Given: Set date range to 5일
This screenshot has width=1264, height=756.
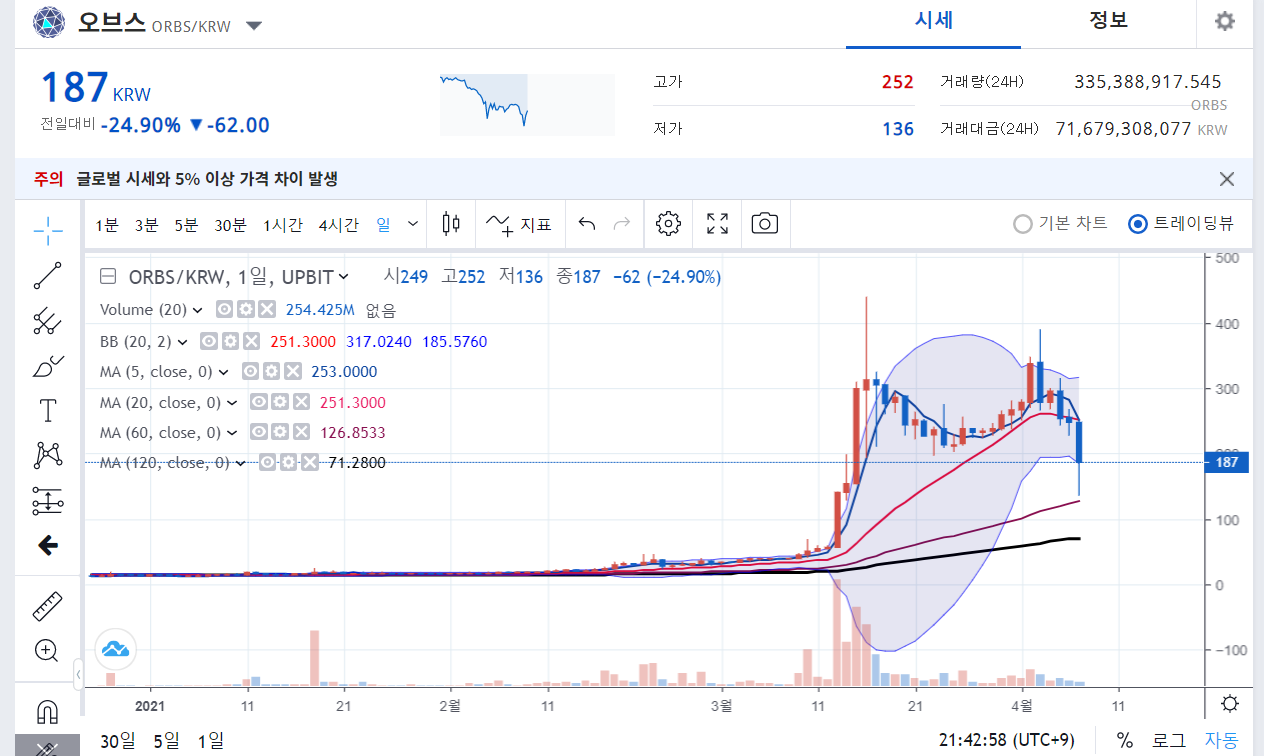Looking at the screenshot, I should [x=167, y=741].
